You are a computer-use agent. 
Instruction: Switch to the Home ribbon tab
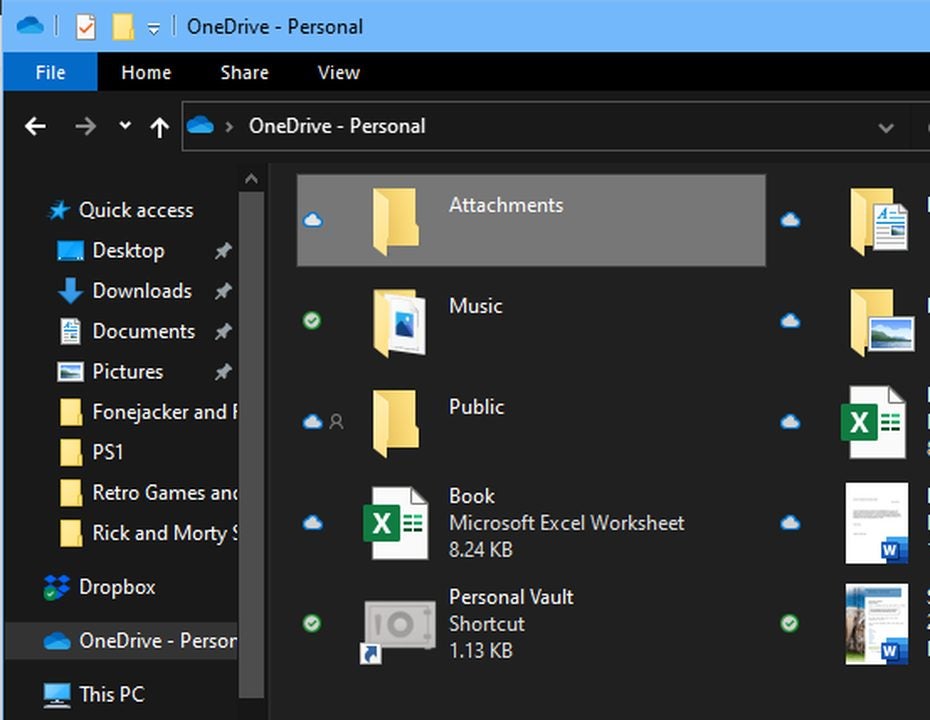[x=146, y=72]
